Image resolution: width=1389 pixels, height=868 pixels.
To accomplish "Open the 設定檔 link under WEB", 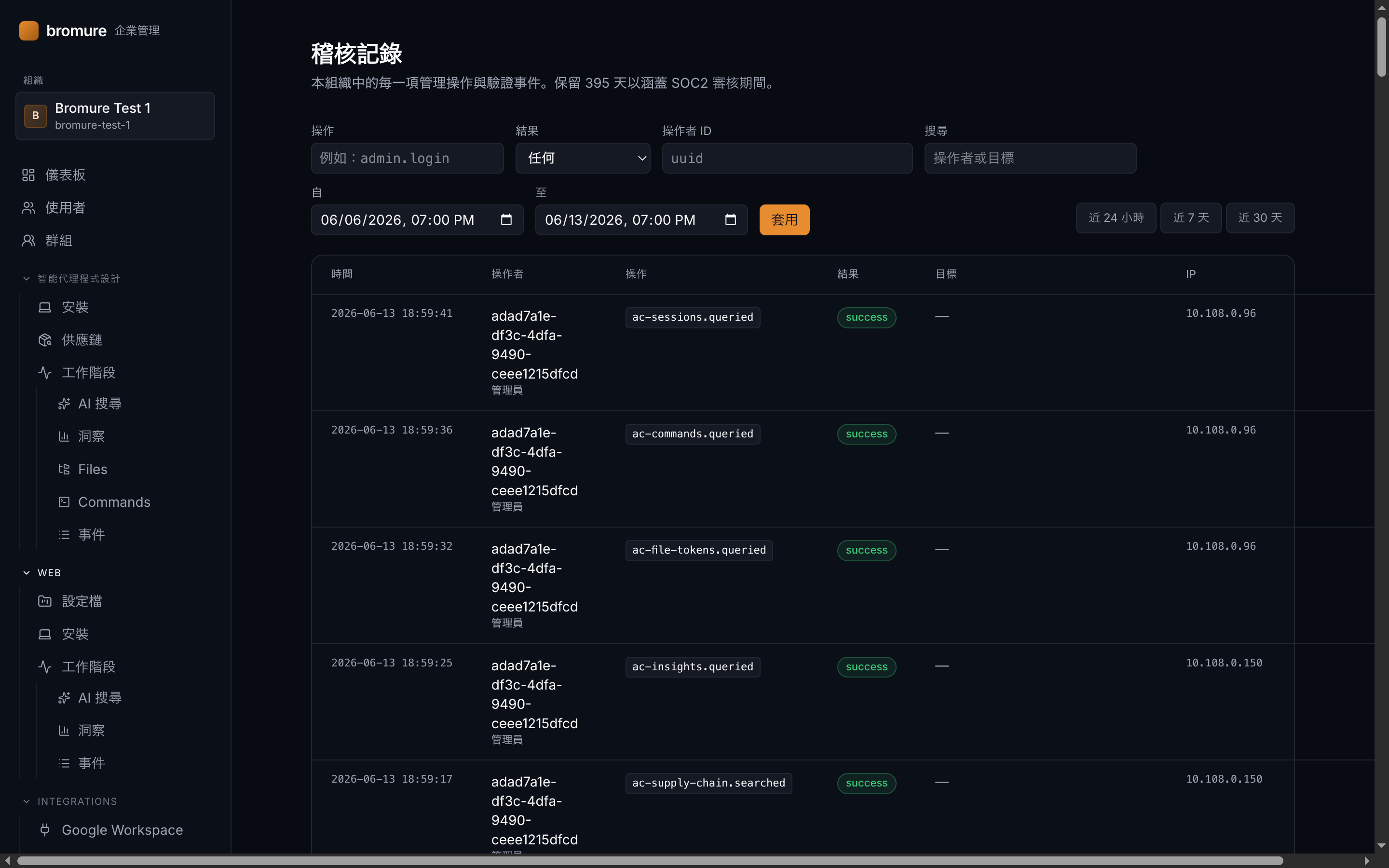I will tap(82, 601).
